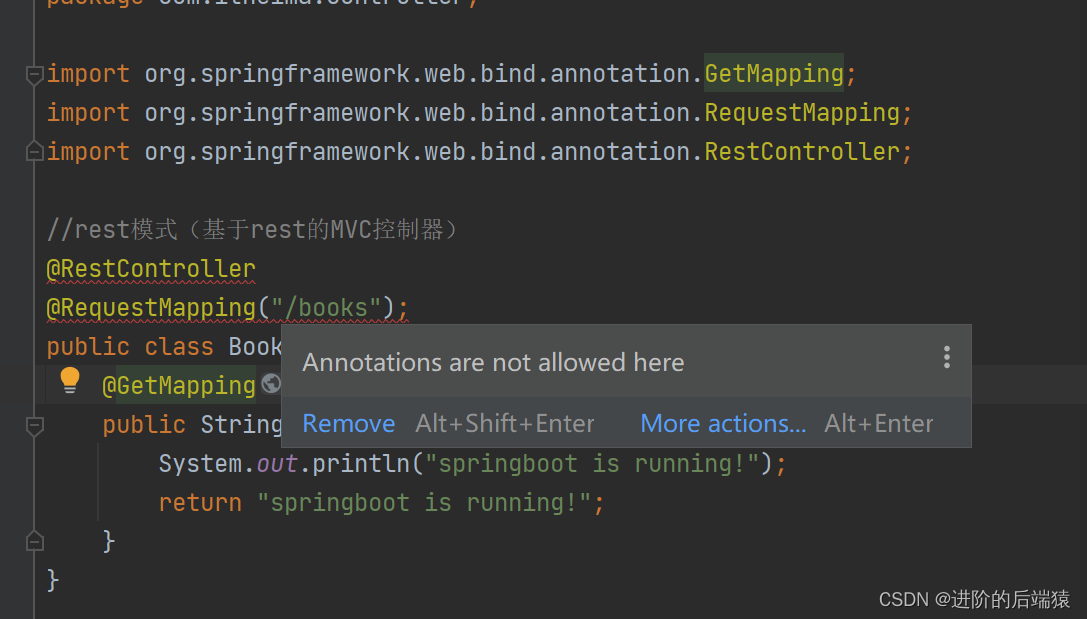Click the yellow lightbulb quick-fix icon
This screenshot has width=1087, height=619.
tap(70, 381)
